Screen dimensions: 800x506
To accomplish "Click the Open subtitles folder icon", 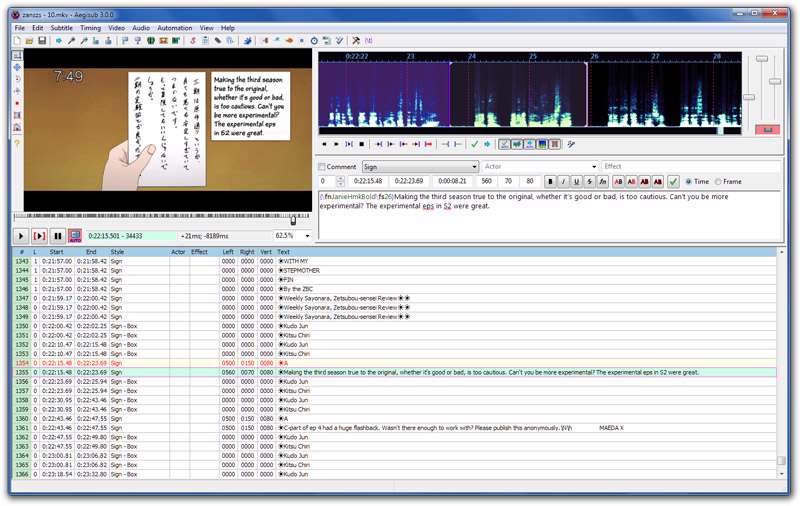I will point(30,41).
